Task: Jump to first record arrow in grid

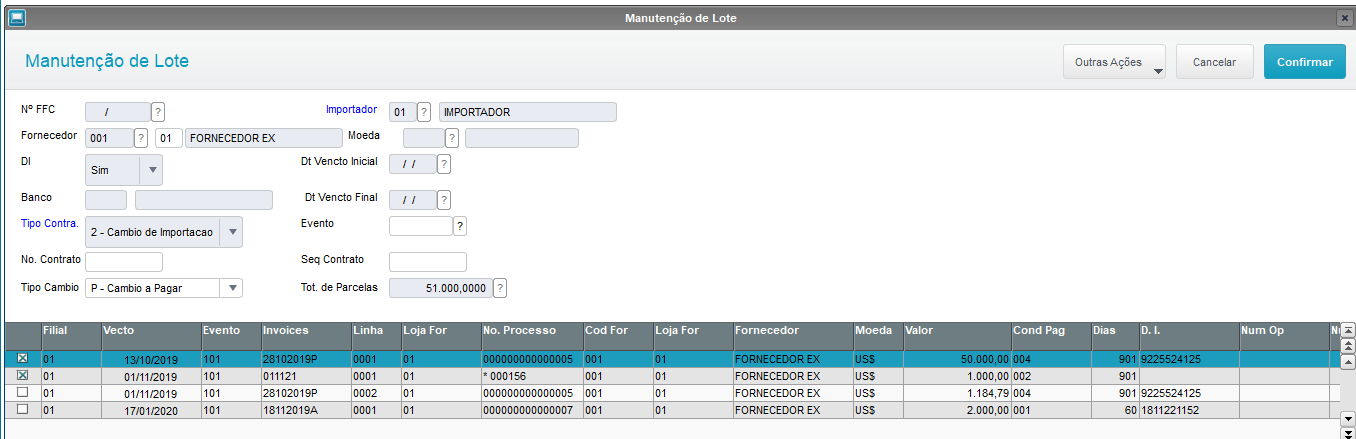Action: [1347, 329]
